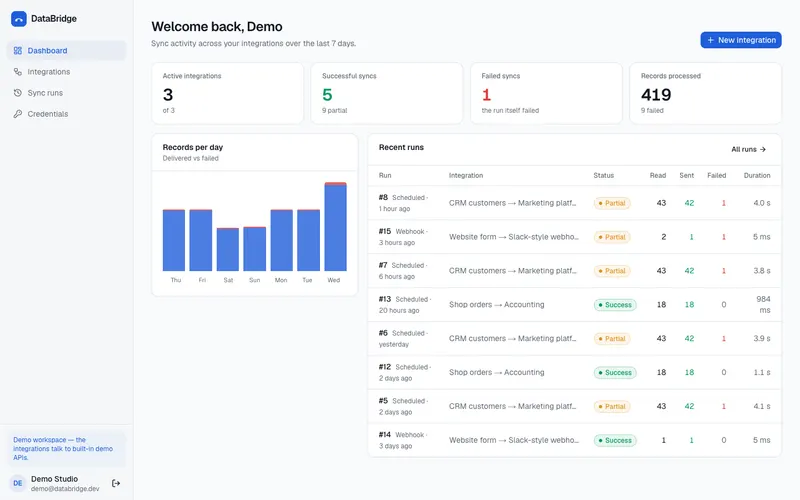The width and height of the screenshot is (800, 500).
Task: Open the Dashboard menu item
Action: [x=66, y=51]
